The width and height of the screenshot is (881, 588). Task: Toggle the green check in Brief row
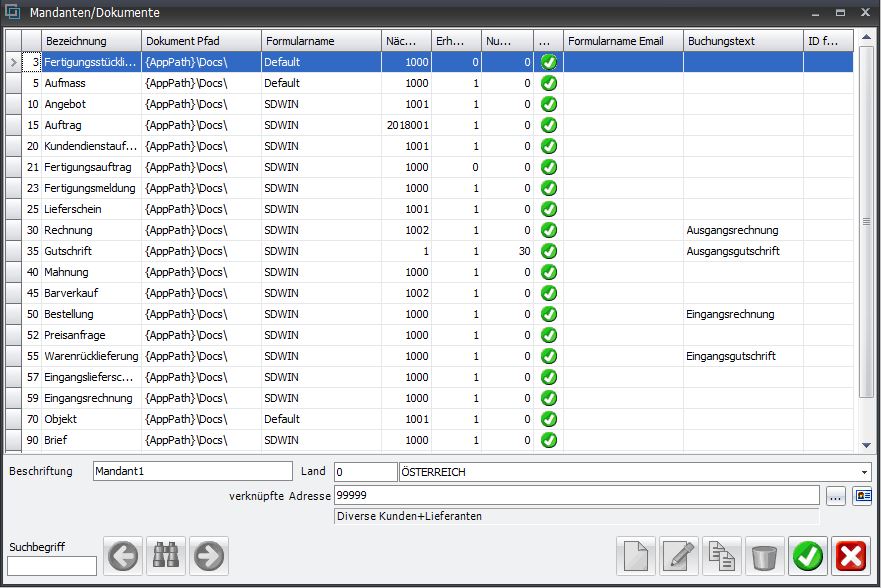pos(548,440)
